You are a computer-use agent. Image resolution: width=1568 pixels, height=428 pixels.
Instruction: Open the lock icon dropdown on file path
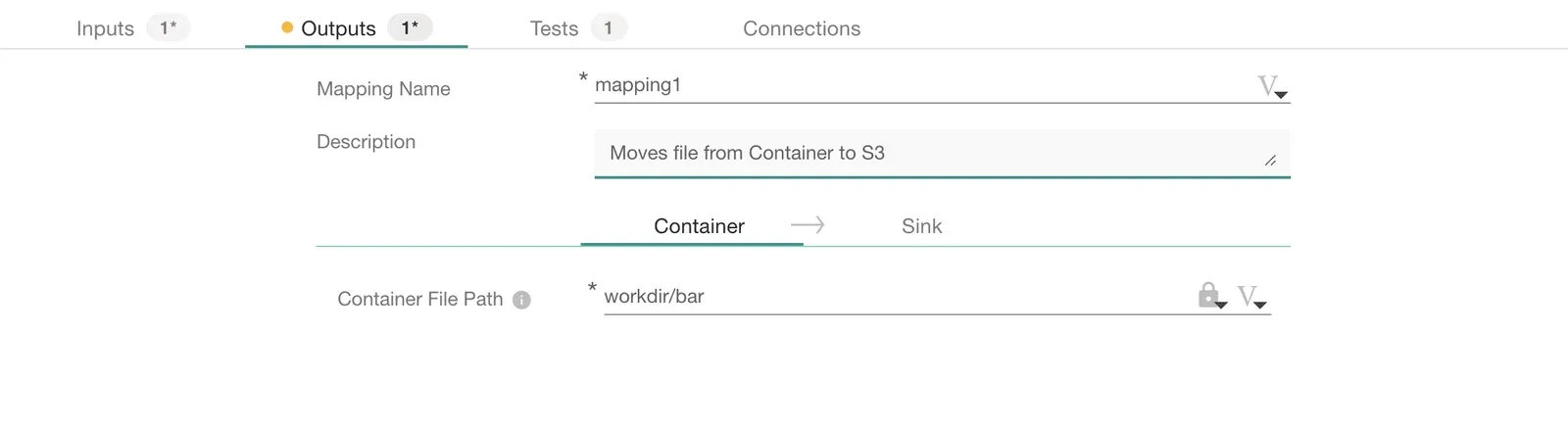pos(1211,296)
